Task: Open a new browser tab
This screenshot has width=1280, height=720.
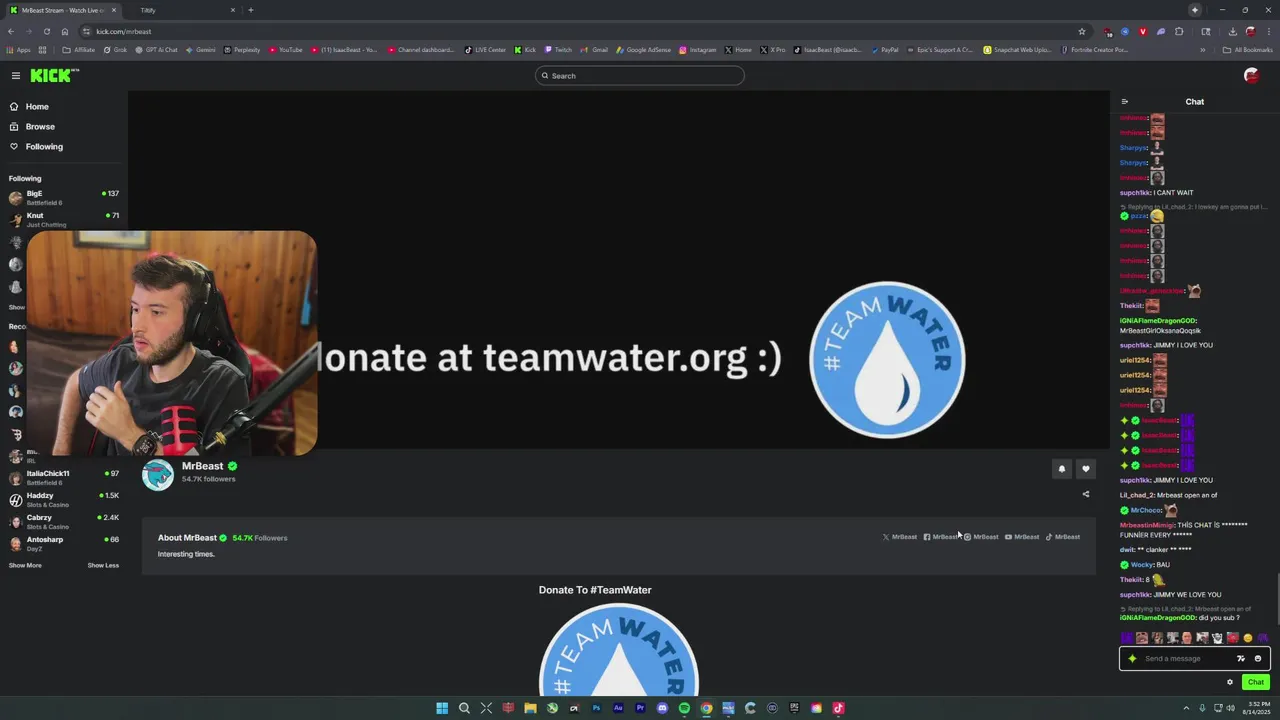Action: pos(250,10)
